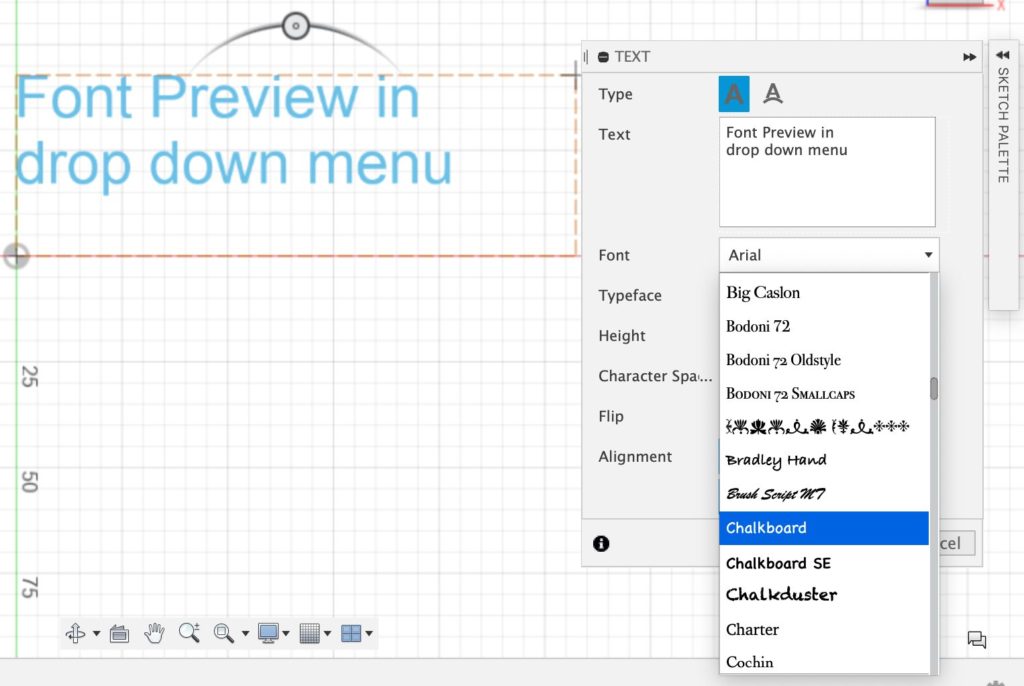Choose Charter font
The width and height of the screenshot is (1024, 686).
[x=824, y=630]
